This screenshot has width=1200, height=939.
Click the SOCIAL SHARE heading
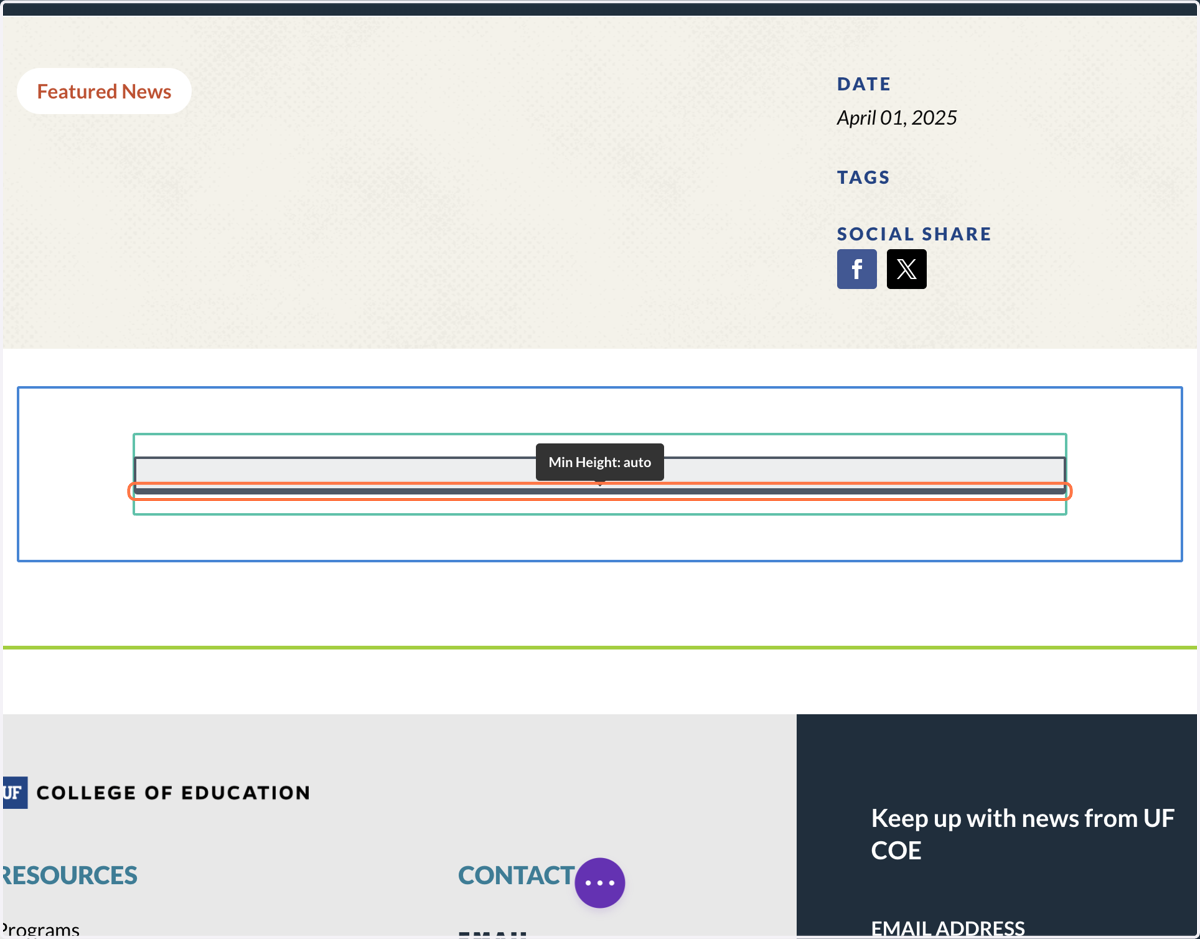(914, 234)
